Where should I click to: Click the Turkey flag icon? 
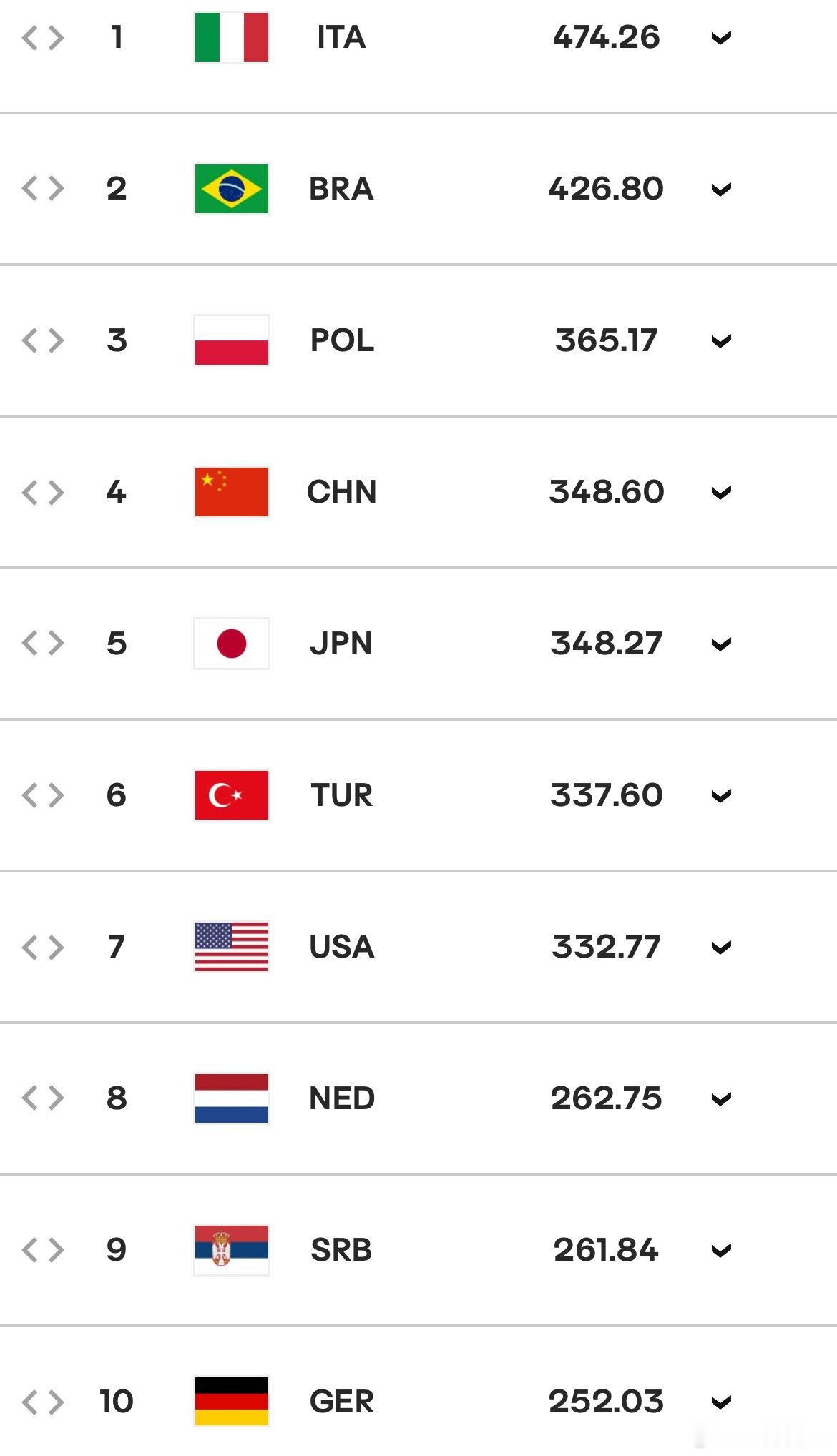tap(232, 795)
